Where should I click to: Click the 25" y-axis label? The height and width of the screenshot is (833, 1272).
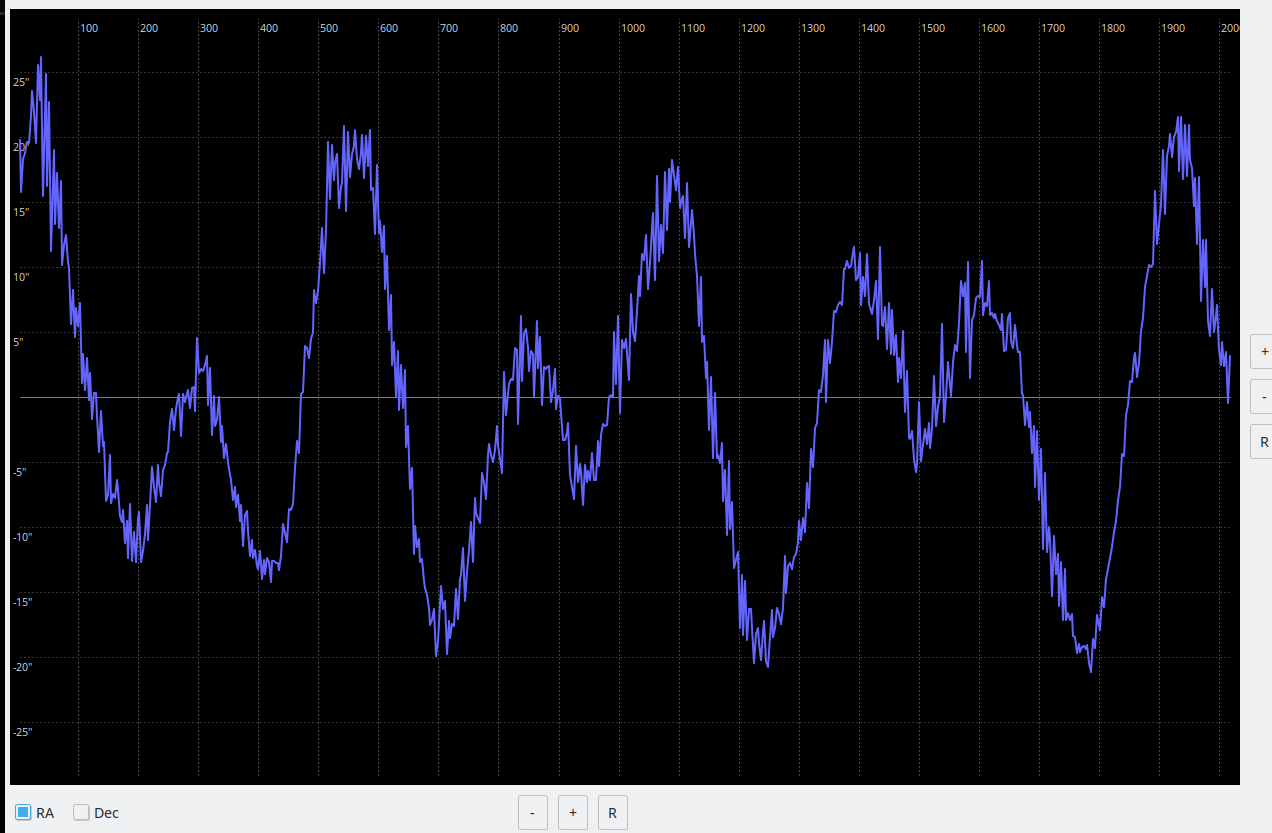point(21,82)
